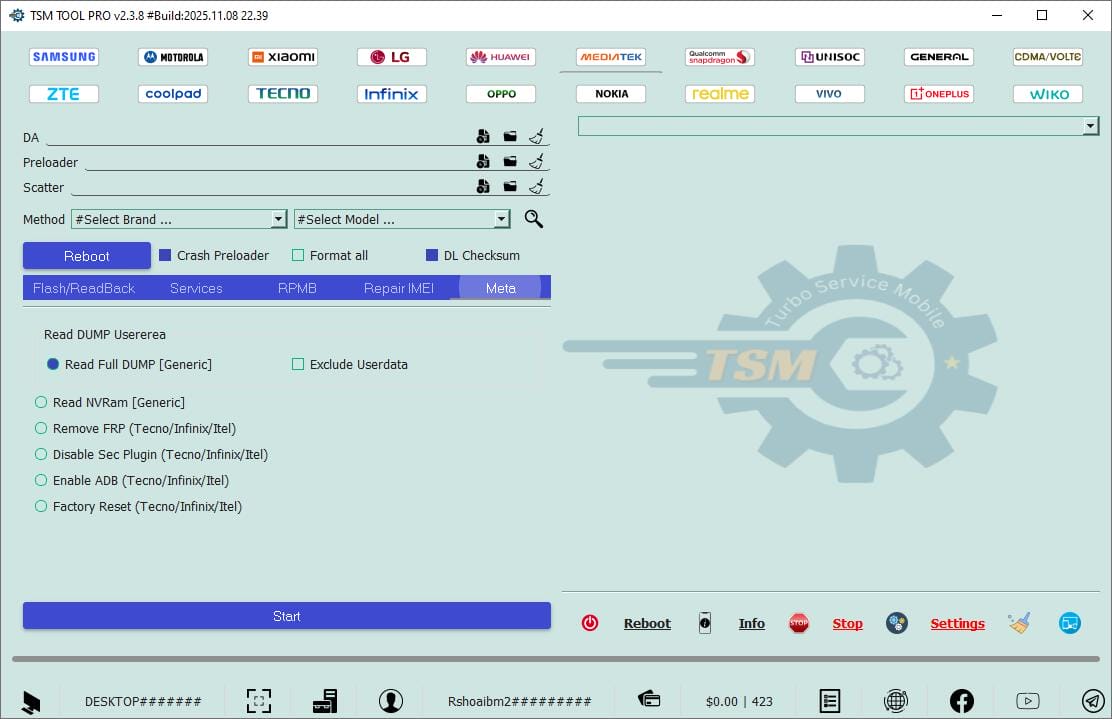The height and width of the screenshot is (719, 1112).
Task: Expand the log panel dropdown on the right
Action: (1089, 125)
